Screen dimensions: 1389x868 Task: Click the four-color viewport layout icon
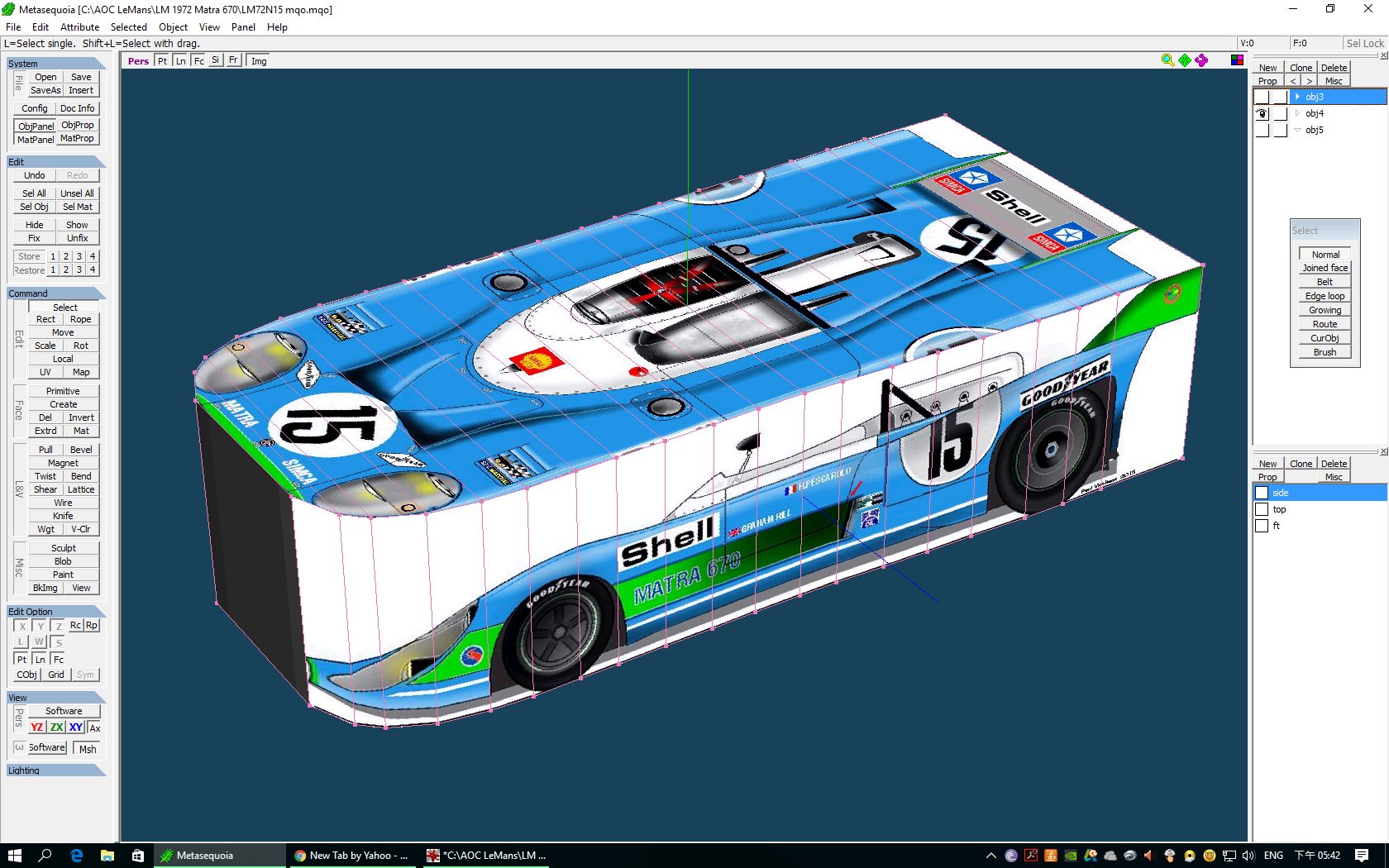point(1237,60)
